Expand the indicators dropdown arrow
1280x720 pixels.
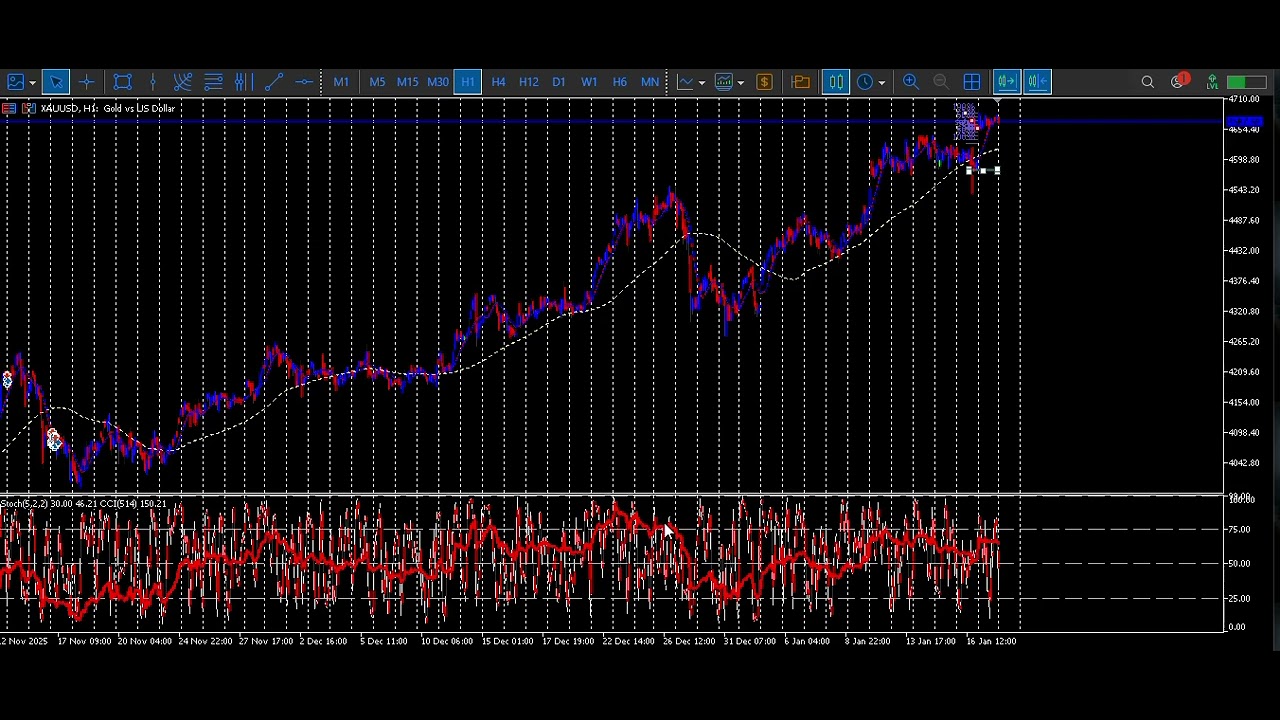(x=741, y=83)
